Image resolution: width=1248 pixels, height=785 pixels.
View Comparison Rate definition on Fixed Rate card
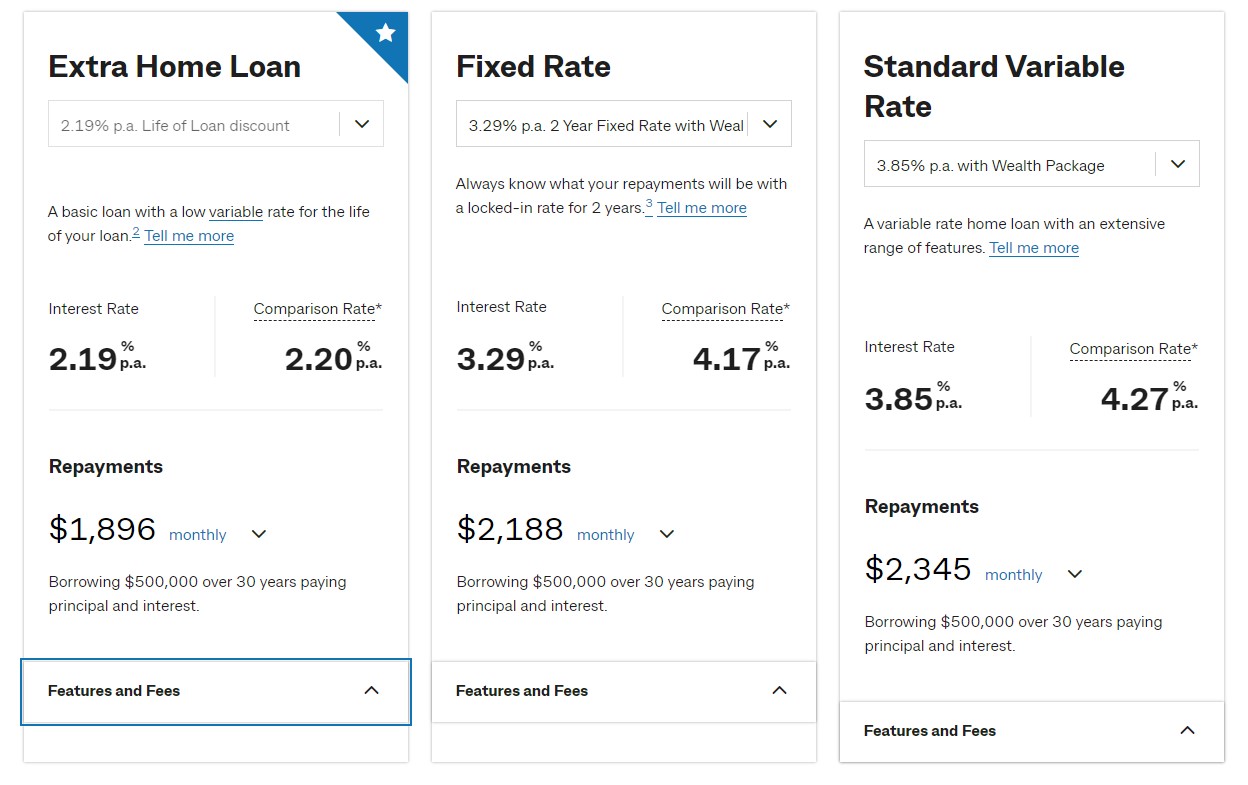(725, 307)
